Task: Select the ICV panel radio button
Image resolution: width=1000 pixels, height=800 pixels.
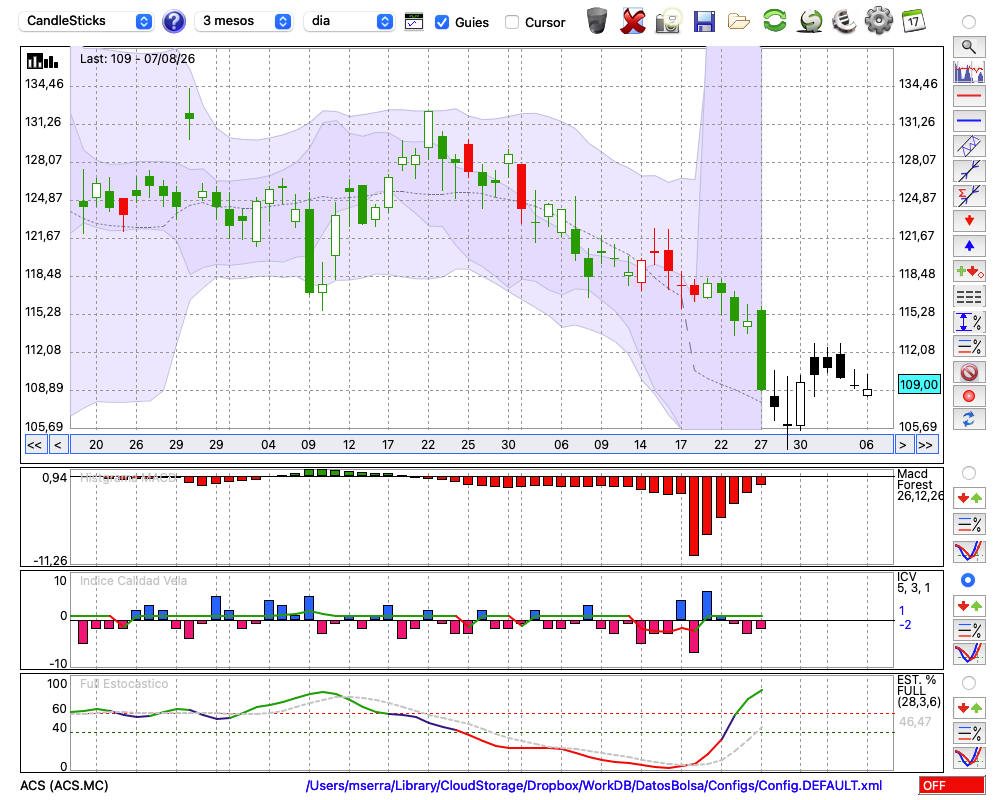Action: (x=968, y=580)
